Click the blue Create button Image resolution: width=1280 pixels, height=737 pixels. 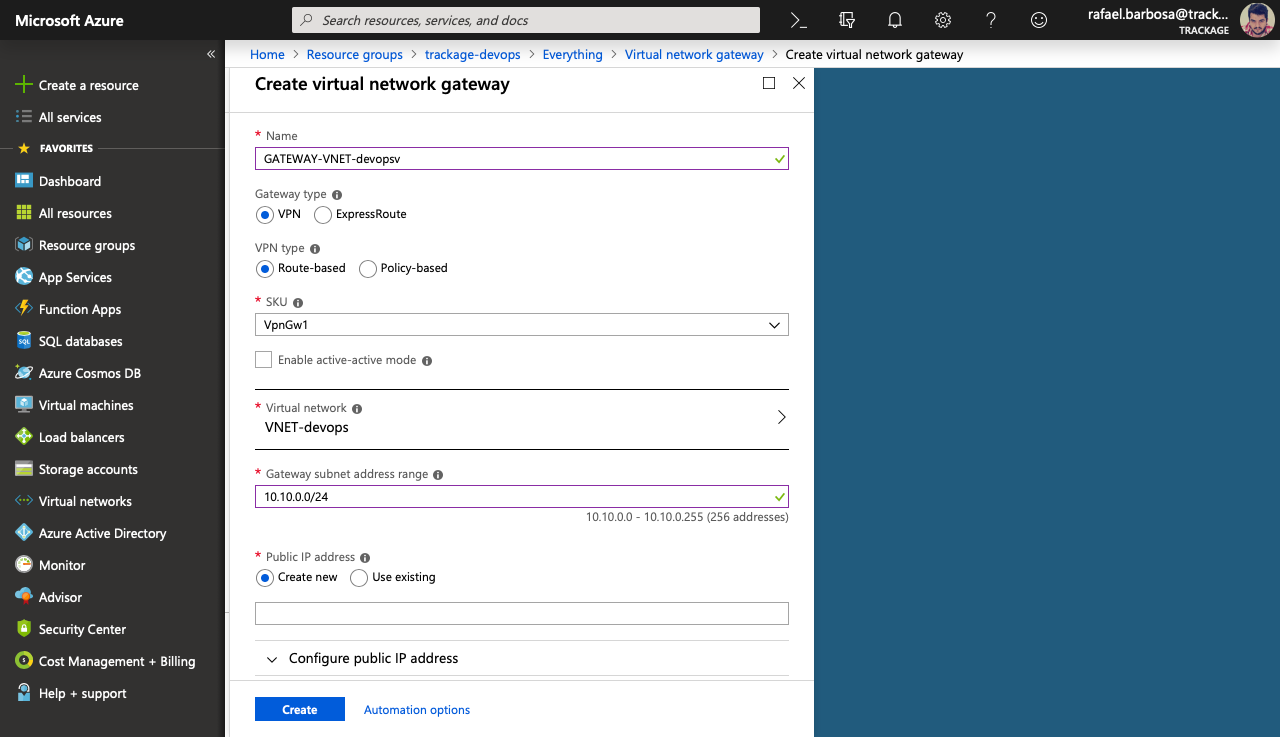pos(300,709)
